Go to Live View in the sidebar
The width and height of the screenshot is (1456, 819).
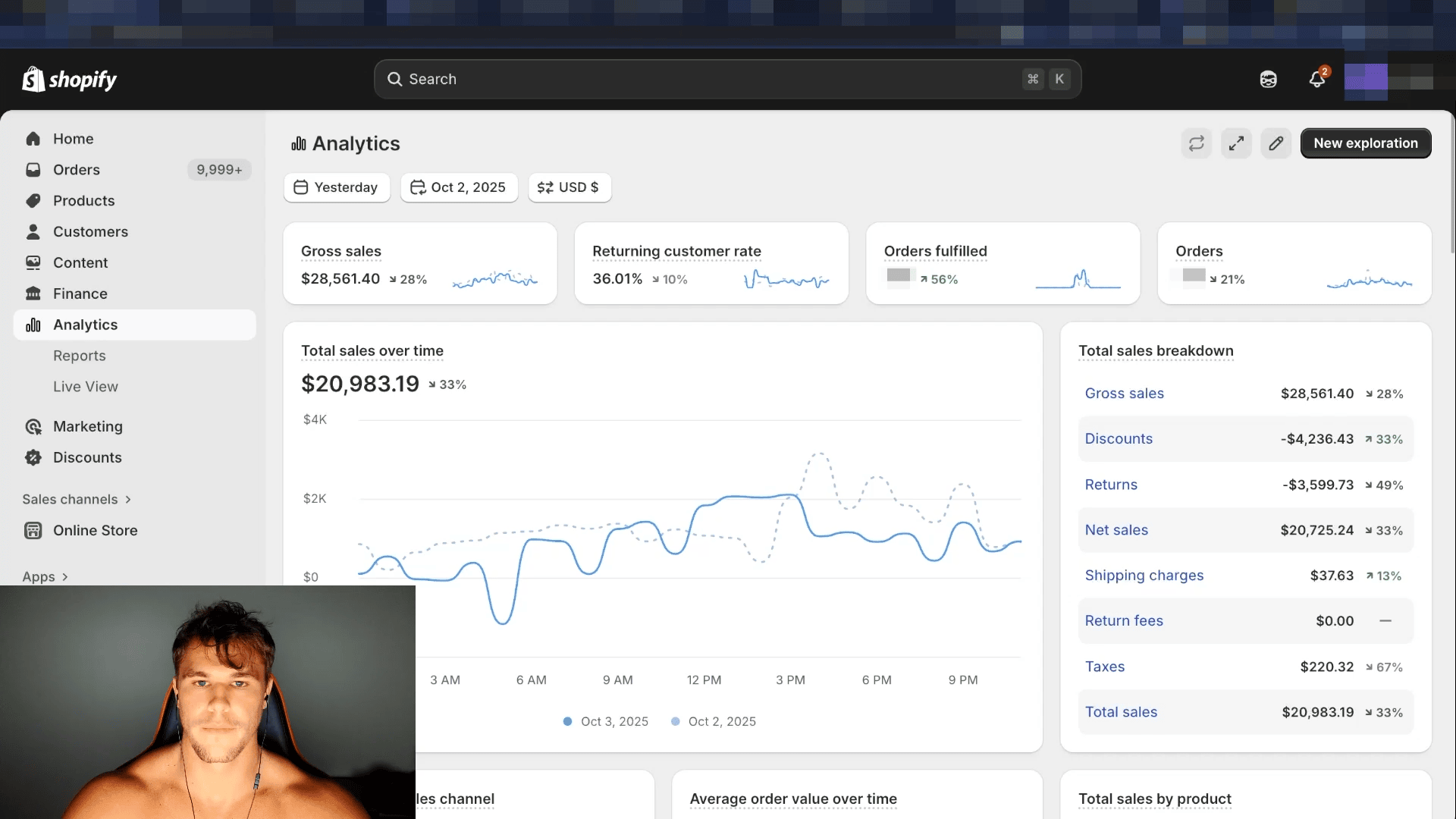pyautogui.click(x=86, y=387)
